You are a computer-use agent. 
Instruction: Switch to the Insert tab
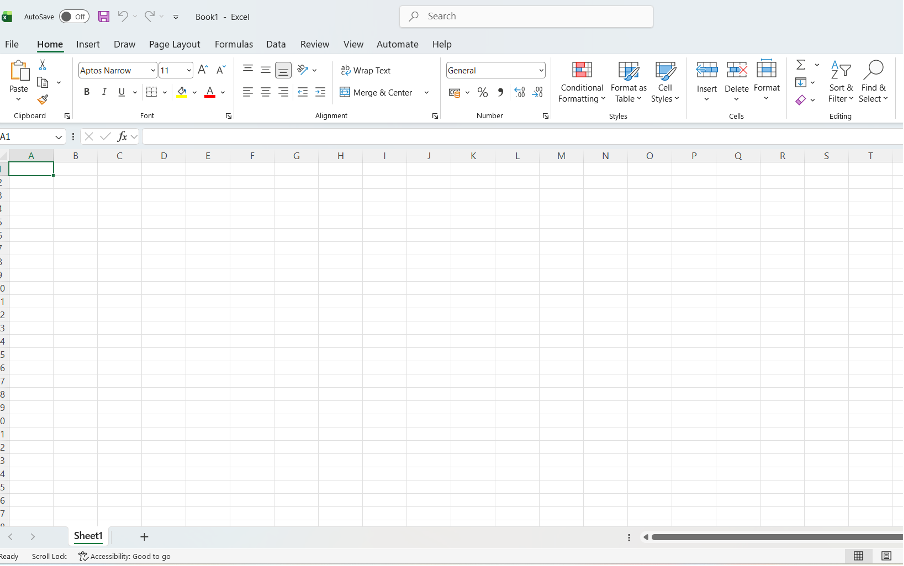pos(88,44)
